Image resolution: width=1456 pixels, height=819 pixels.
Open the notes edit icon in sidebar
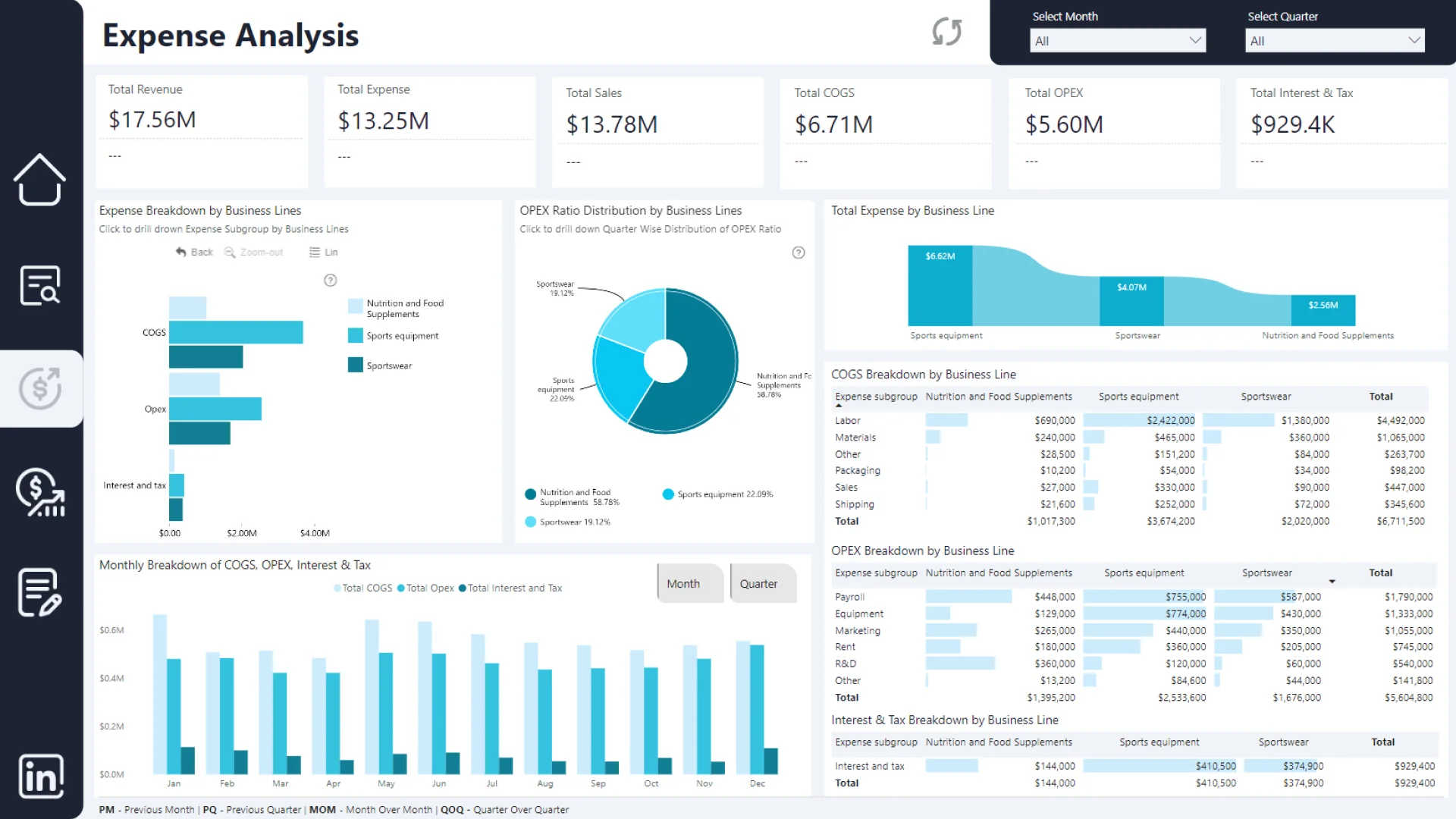[x=39, y=592]
